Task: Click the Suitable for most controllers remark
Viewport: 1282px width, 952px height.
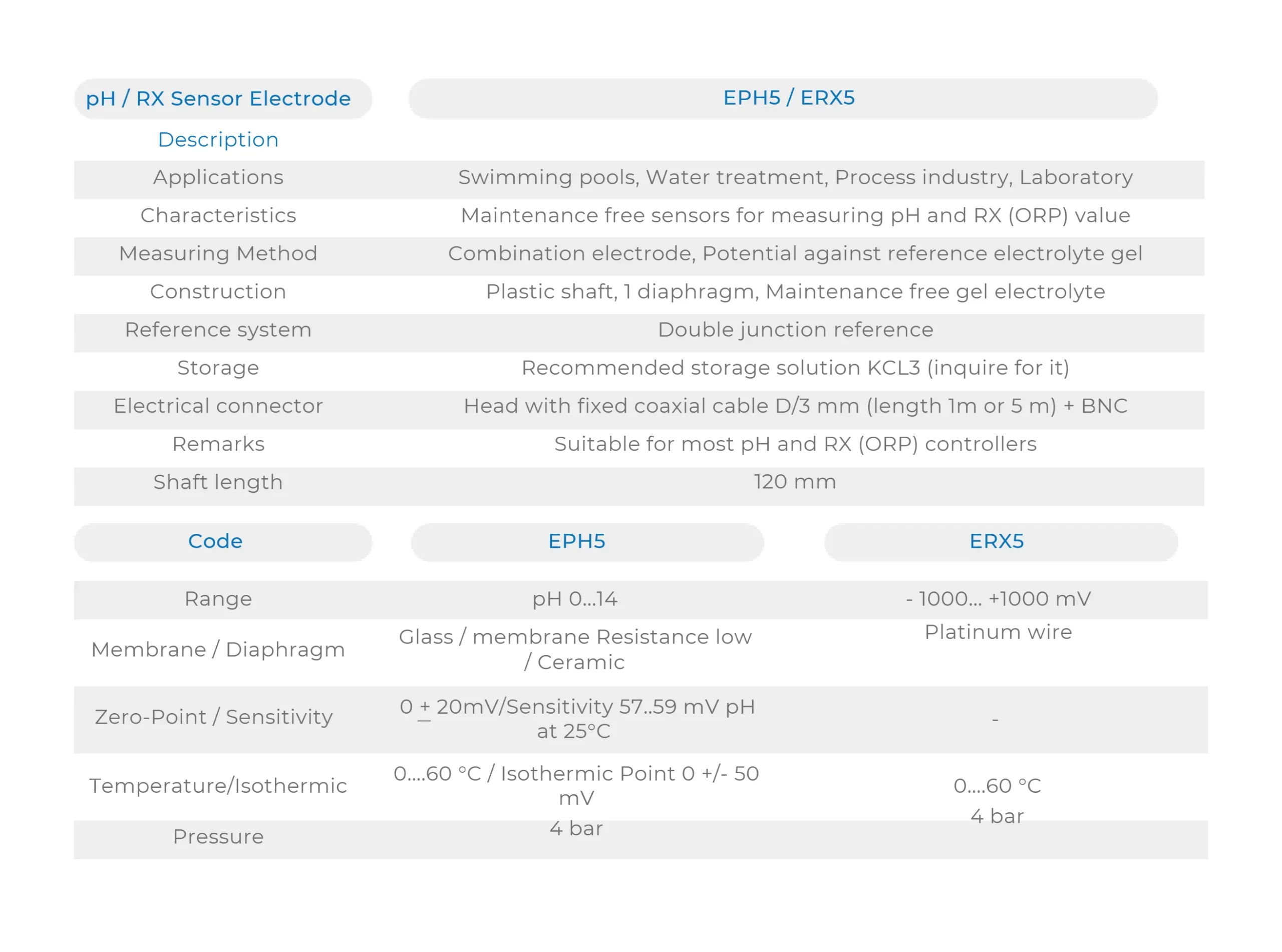Action: click(x=795, y=444)
